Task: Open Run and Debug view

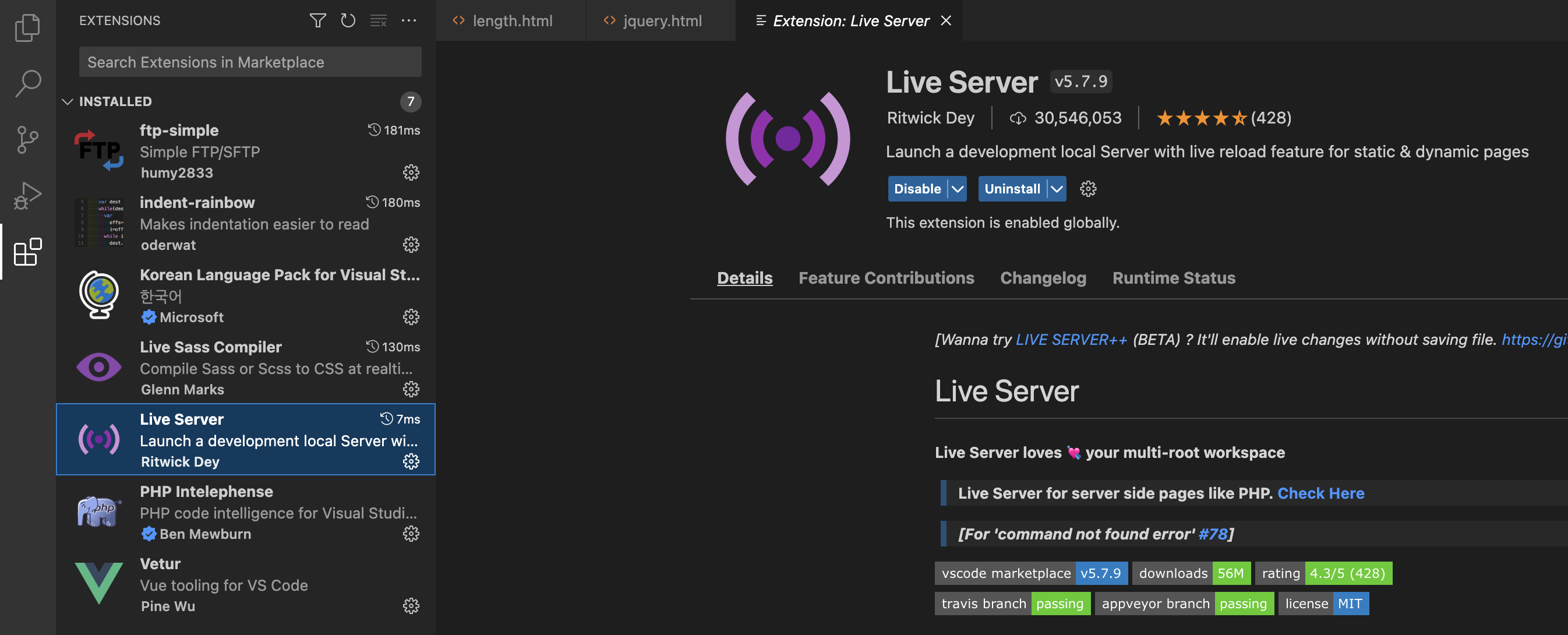Action: click(x=27, y=195)
